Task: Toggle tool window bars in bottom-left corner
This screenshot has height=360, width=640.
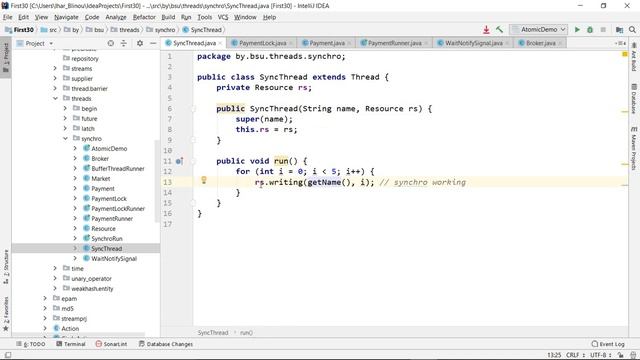Action: (x=8, y=355)
